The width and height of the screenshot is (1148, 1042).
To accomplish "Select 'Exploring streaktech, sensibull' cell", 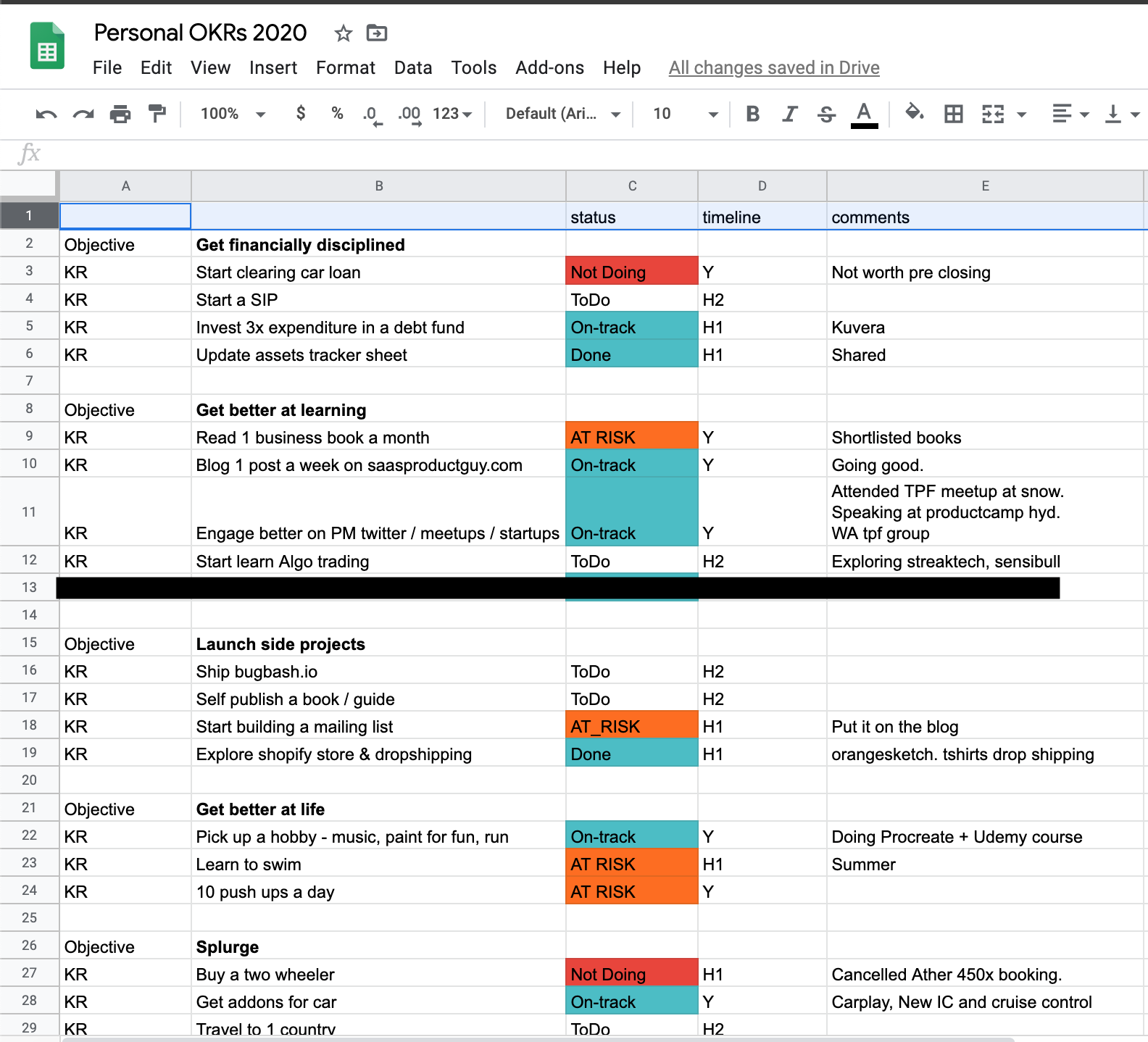I will pyautogui.click(x=986, y=560).
